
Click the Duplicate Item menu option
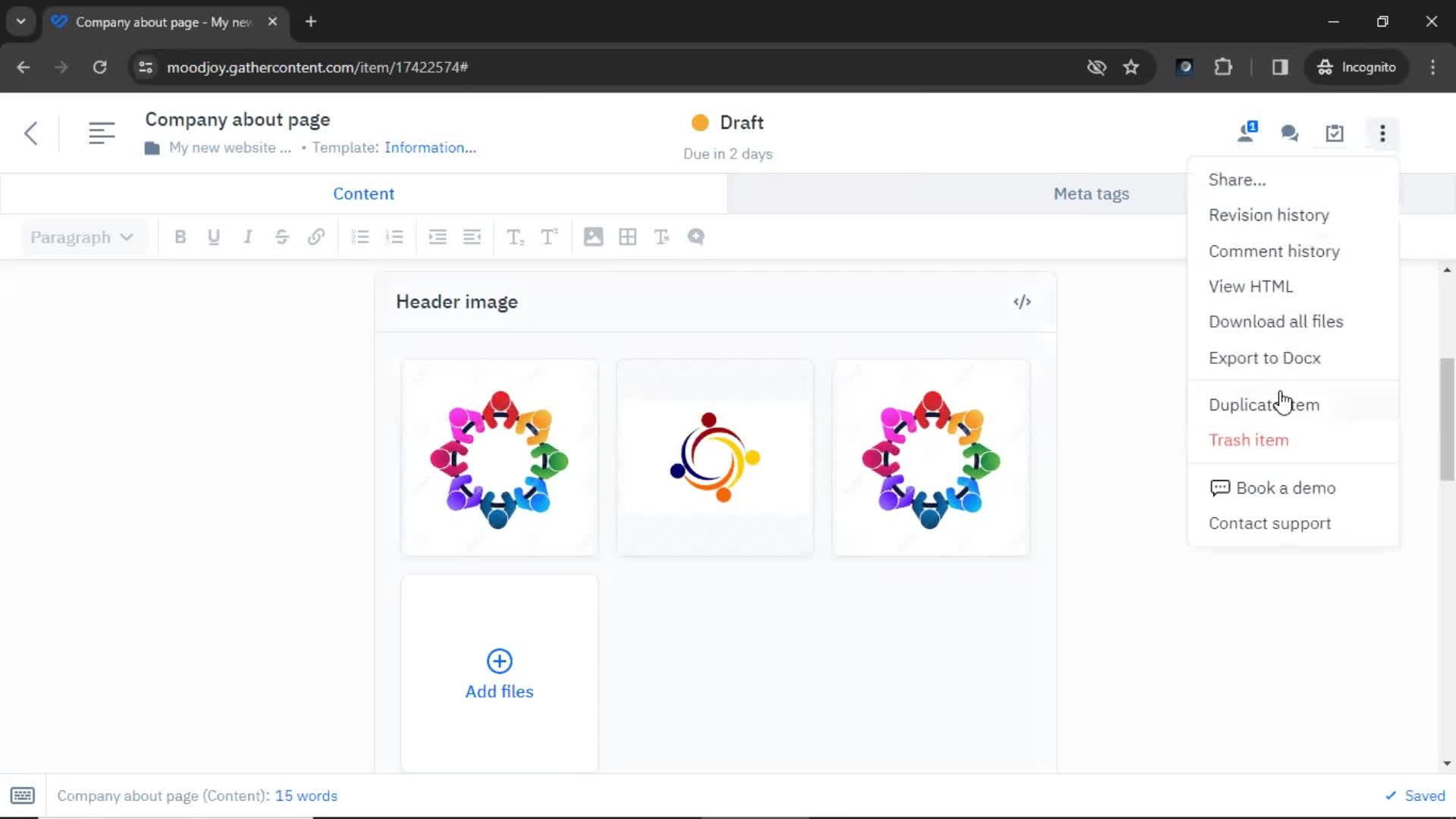pyautogui.click(x=1264, y=404)
